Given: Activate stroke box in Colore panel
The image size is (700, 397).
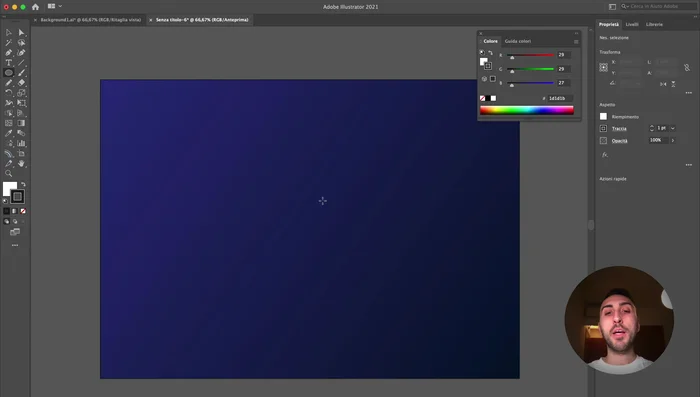Looking at the screenshot, I should [x=488, y=66].
